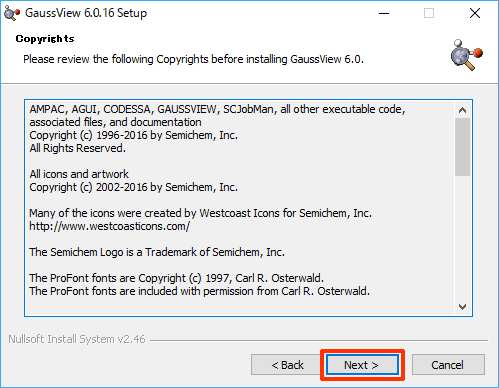
Task: Click the empty scrollbar track below the thumb
Action: 462,237
